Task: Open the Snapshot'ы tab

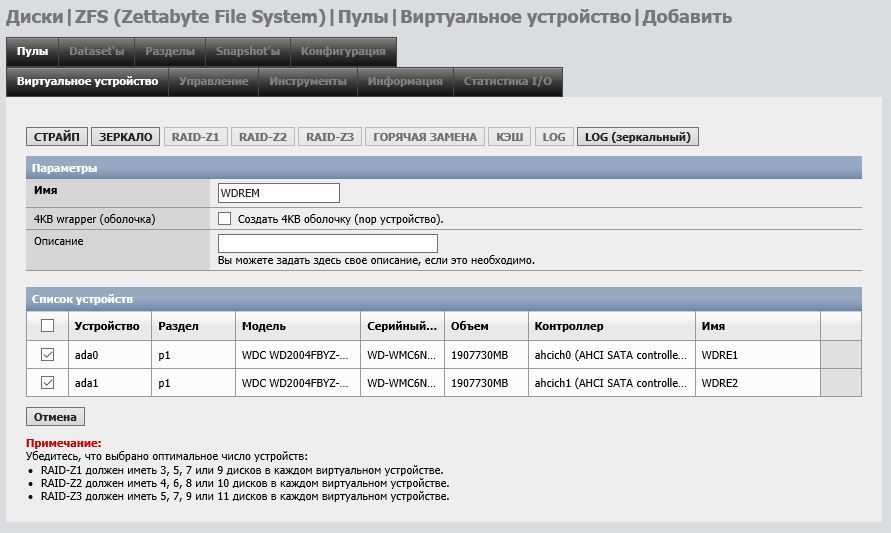Action: [x=247, y=51]
